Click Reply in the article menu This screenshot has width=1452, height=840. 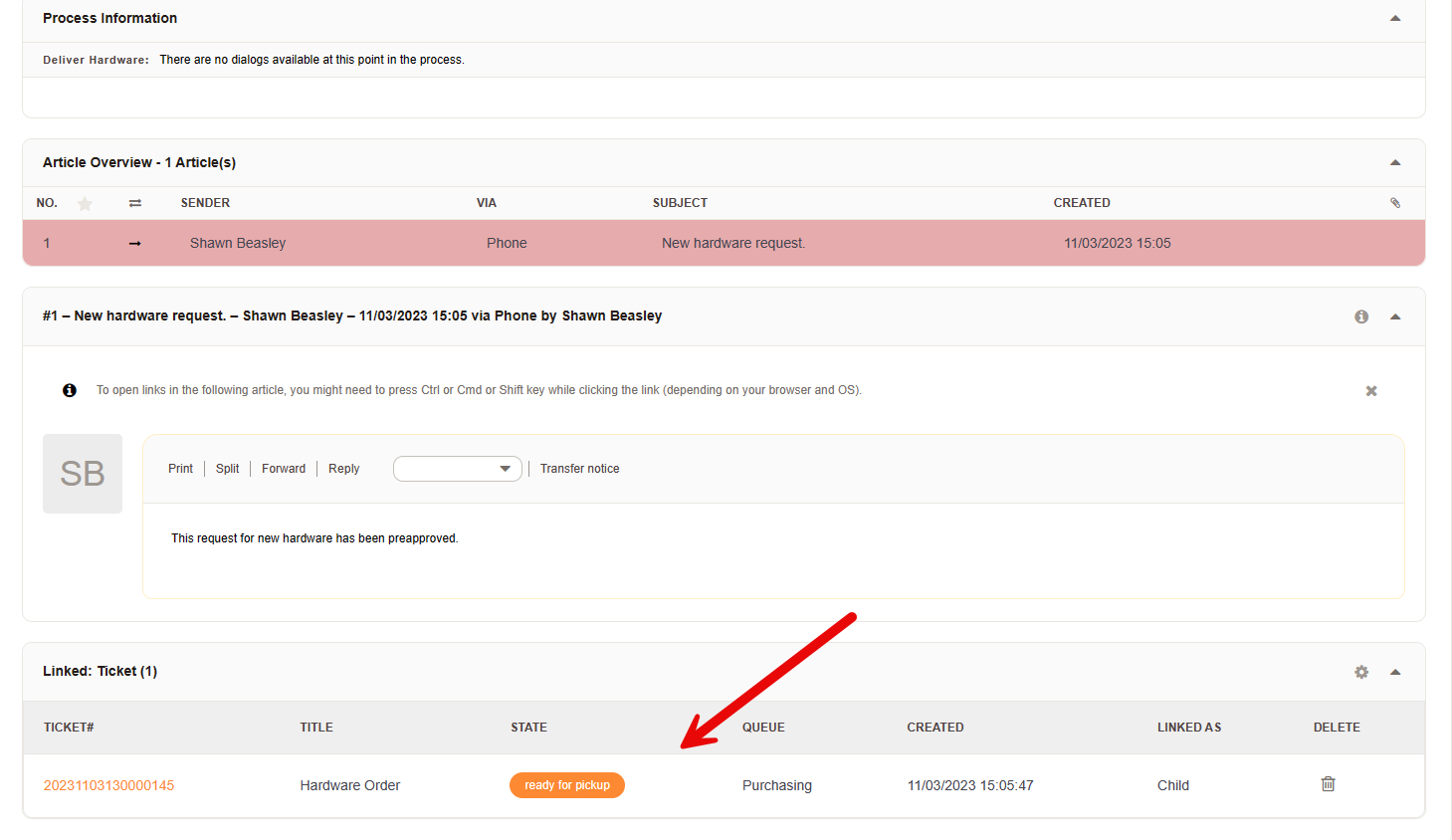coord(343,469)
